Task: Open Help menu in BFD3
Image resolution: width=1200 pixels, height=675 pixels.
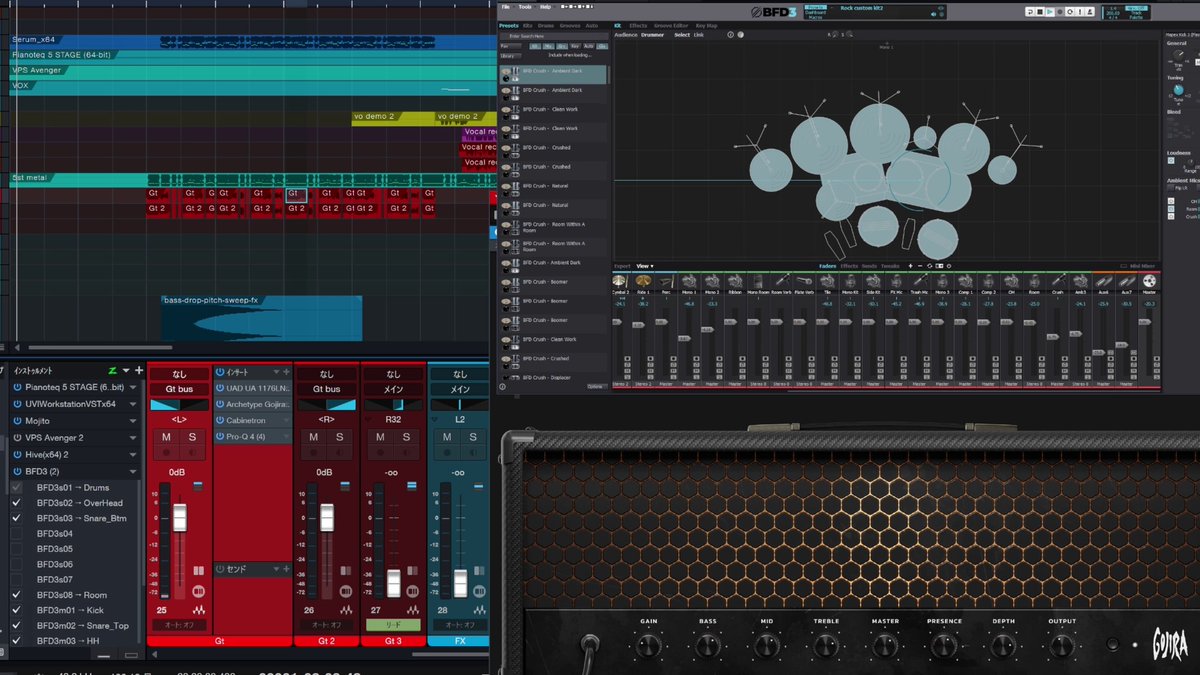Action: pyautogui.click(x=544, y=7)
